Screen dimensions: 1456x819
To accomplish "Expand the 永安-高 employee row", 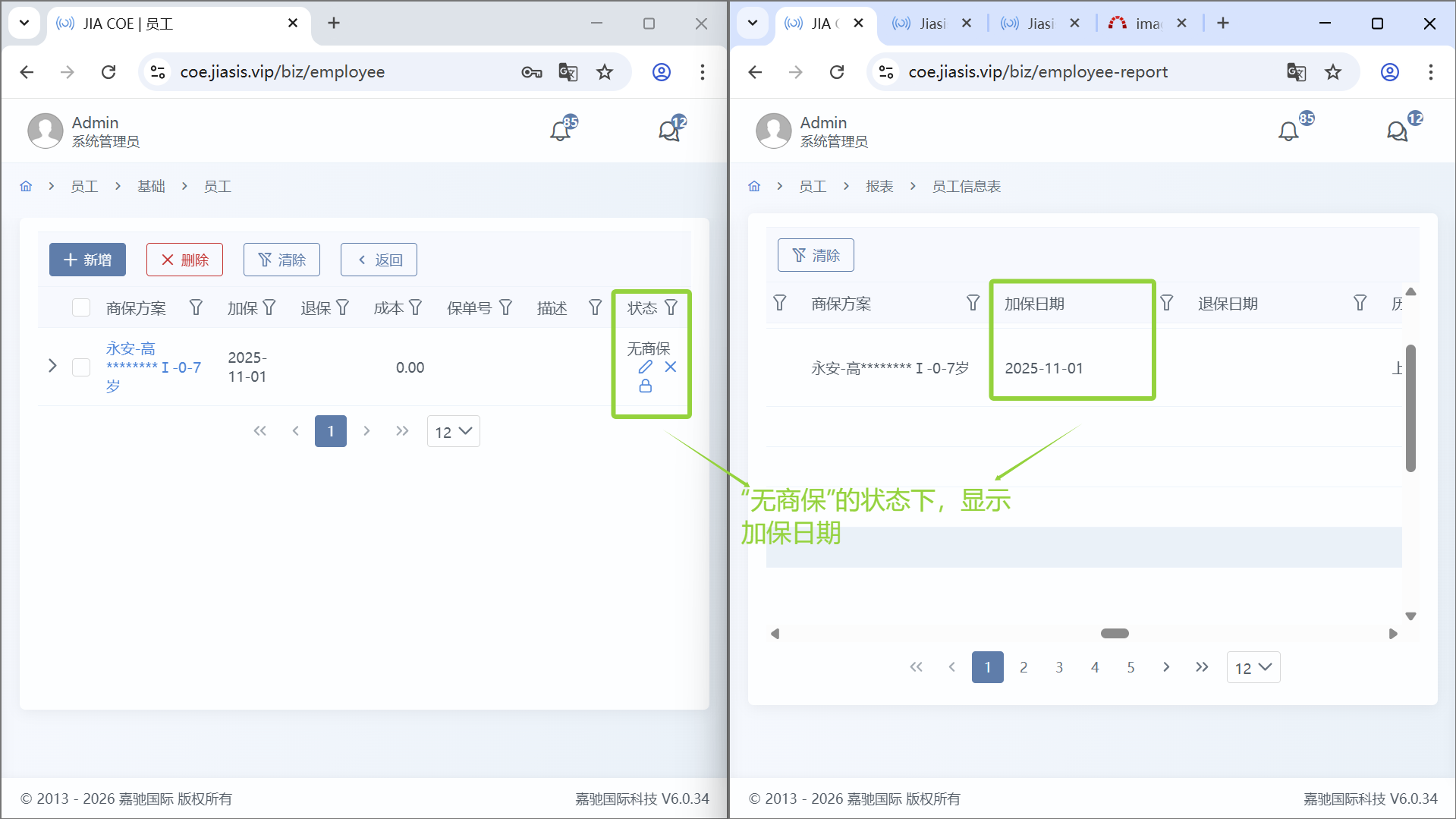I will pyautogui.click(x=52, y=367).
